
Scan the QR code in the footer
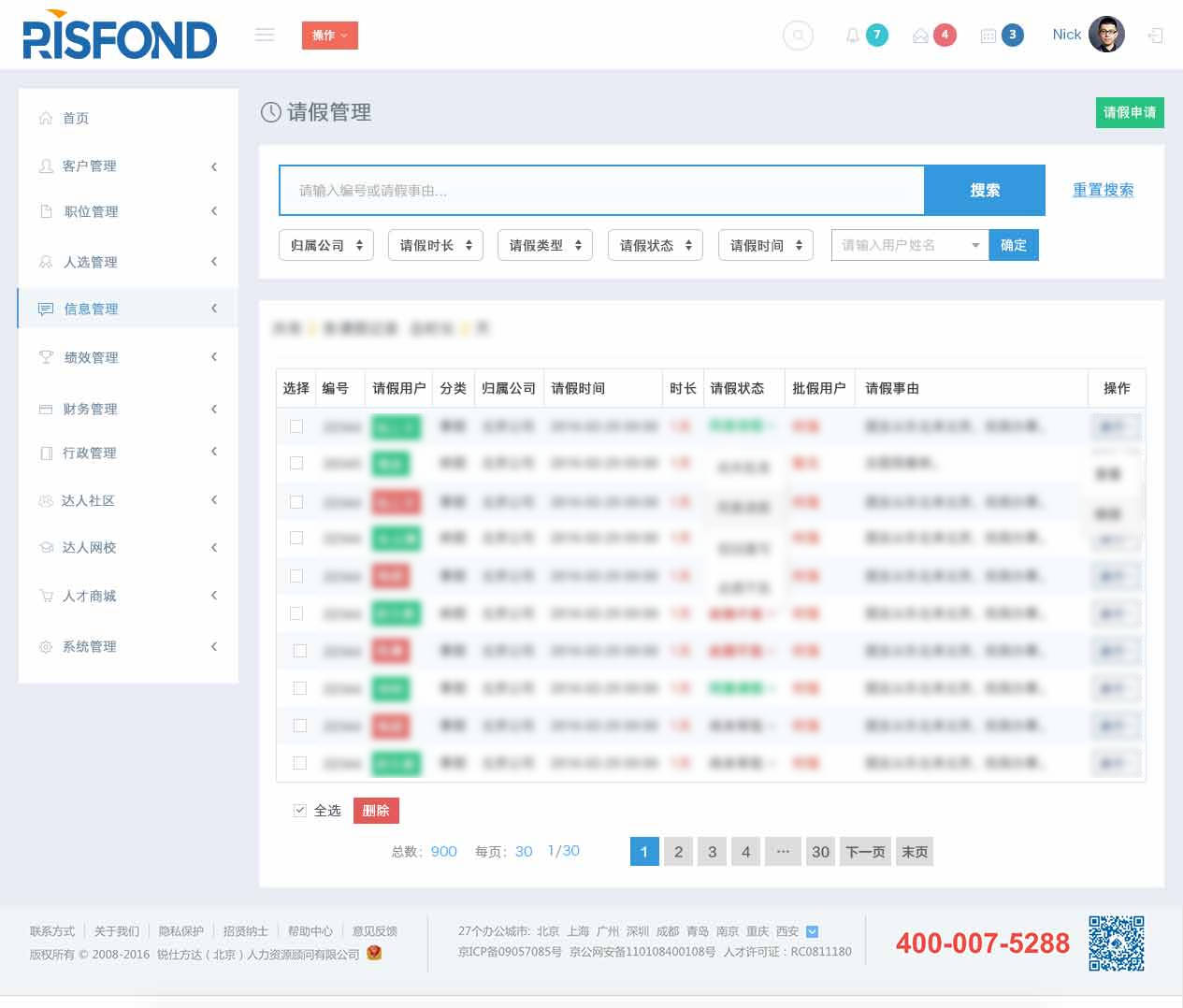coord(1116,943)
